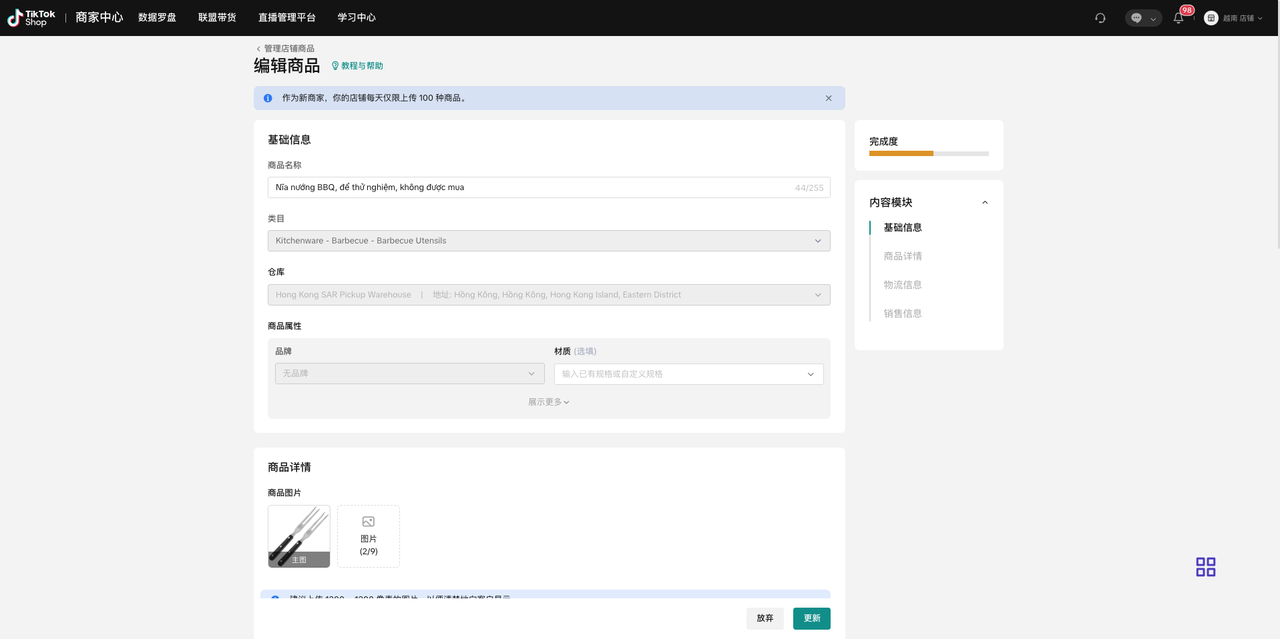Open the chat messages icon

click(1137, 18)
